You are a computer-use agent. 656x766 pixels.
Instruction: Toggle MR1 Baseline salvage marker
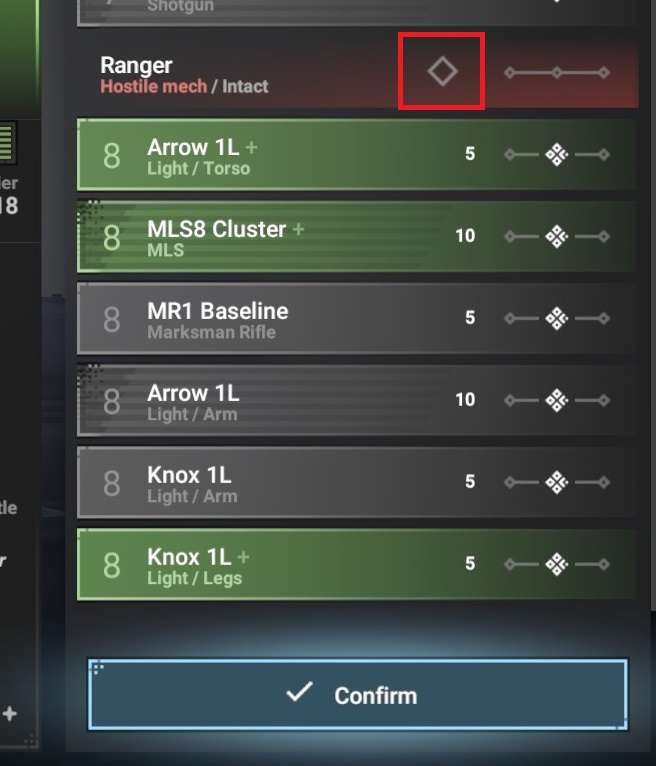(556, 319)
